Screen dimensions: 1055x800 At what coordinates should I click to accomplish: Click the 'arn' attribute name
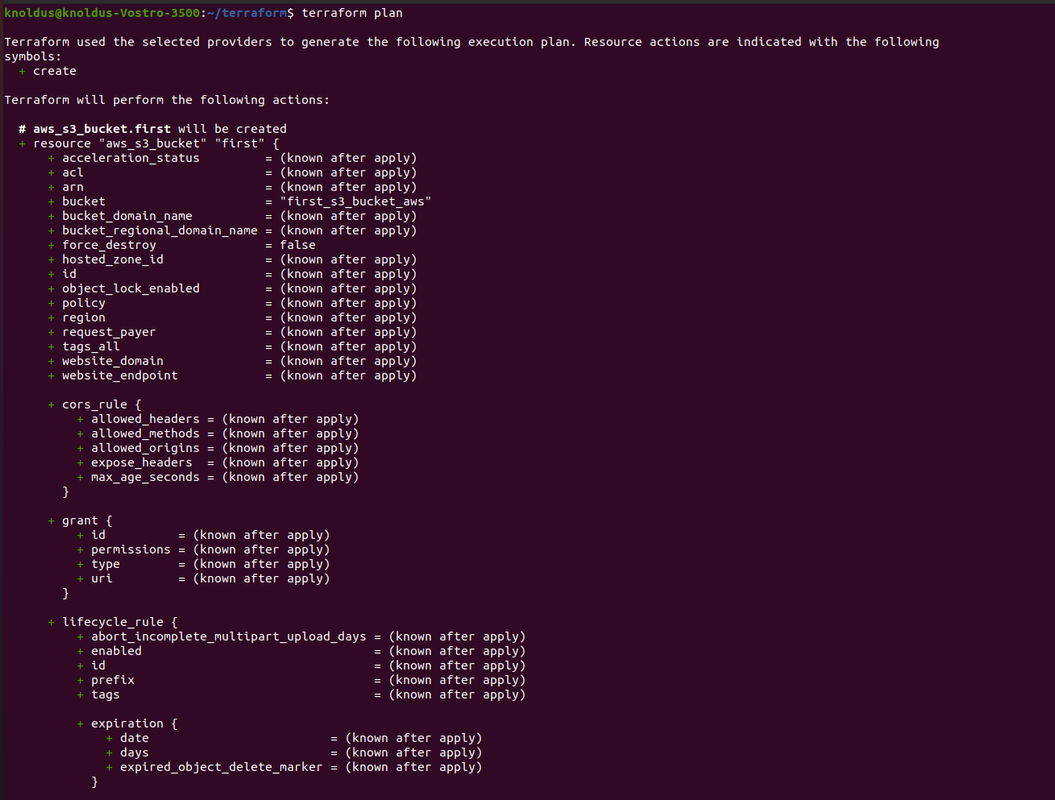73,187
